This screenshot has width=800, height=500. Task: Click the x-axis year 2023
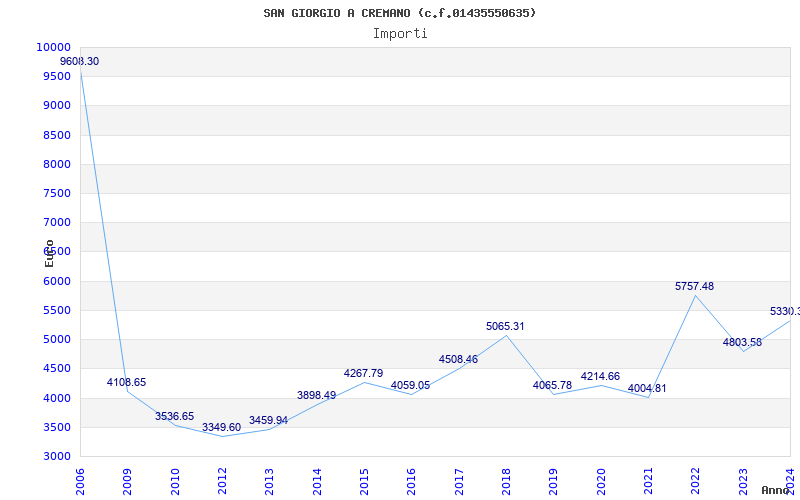[743, 482]
